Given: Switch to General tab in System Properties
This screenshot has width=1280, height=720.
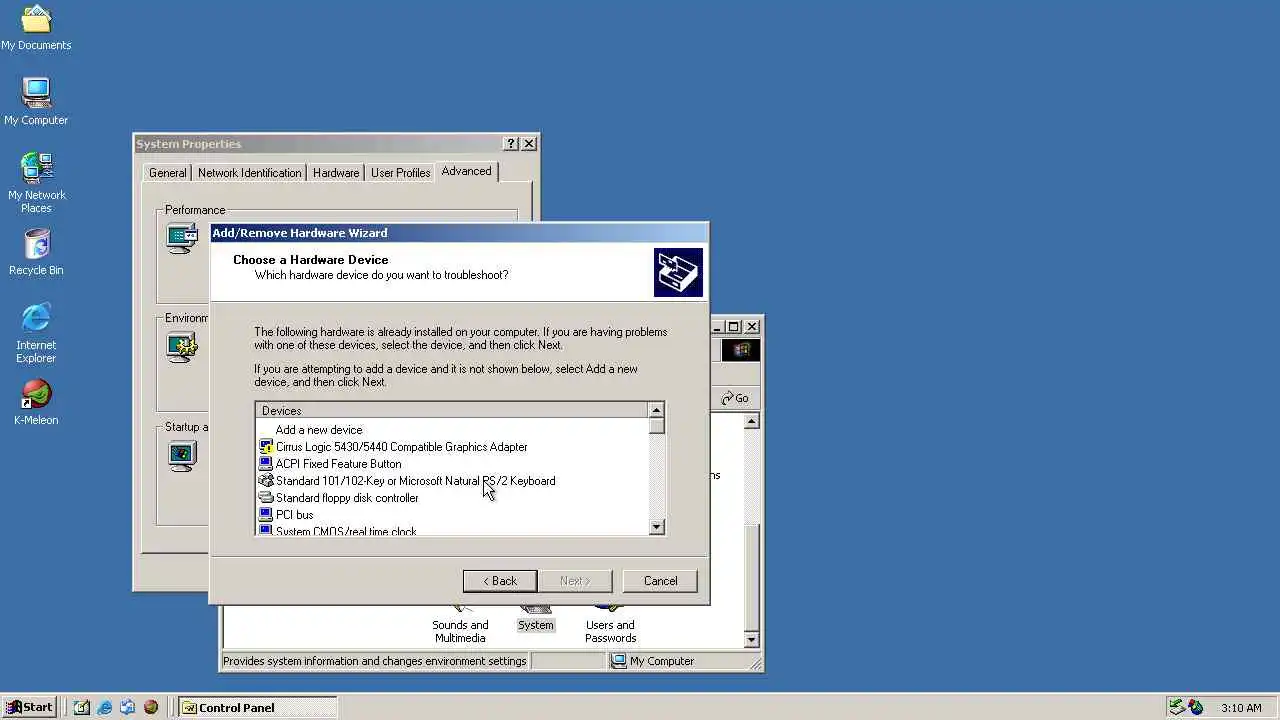Looking at the screenshot, I should pyautogui.click(x=167, y=173).
